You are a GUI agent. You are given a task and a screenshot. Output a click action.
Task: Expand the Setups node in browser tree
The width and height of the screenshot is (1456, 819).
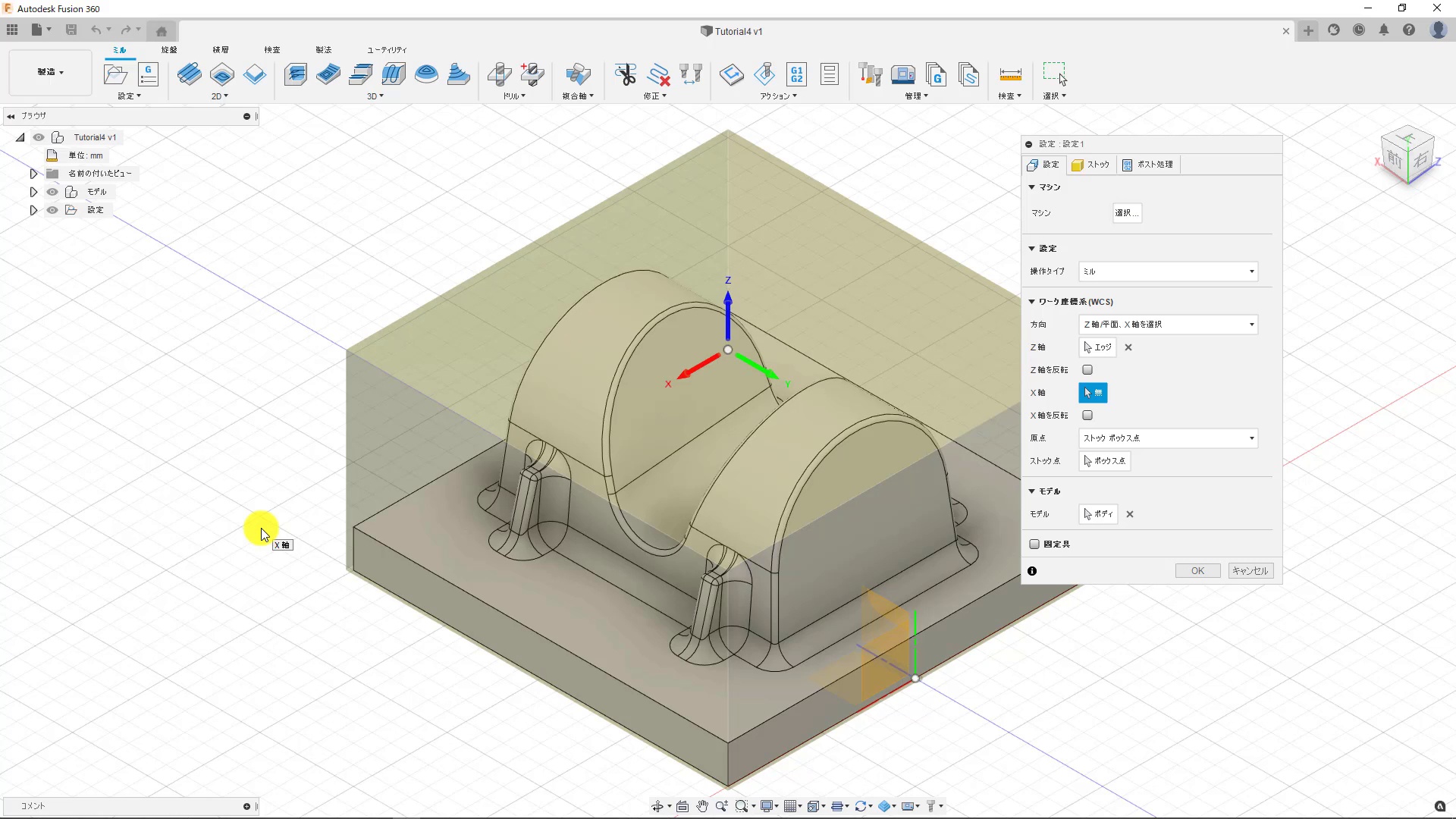click(33, 210)
